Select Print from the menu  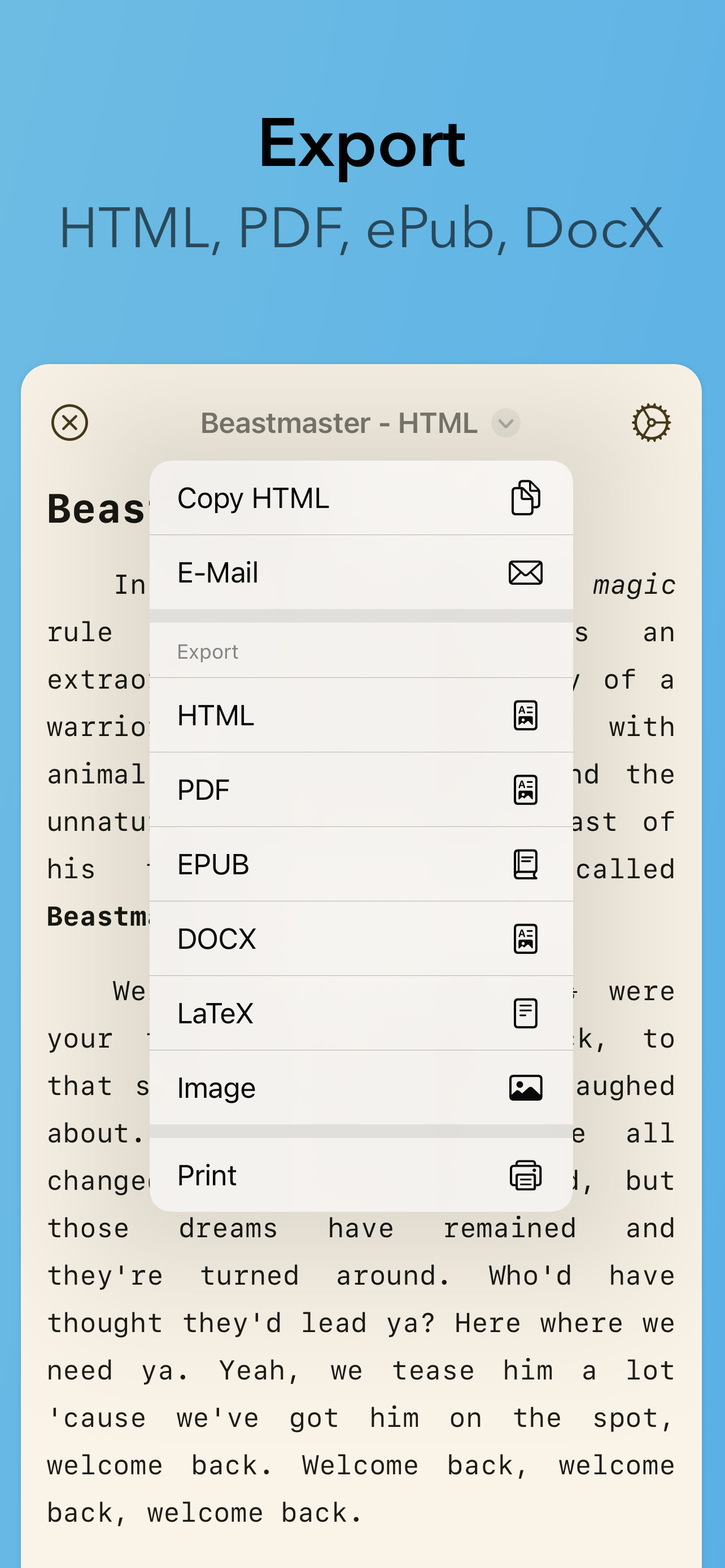tap(361, 1175)
